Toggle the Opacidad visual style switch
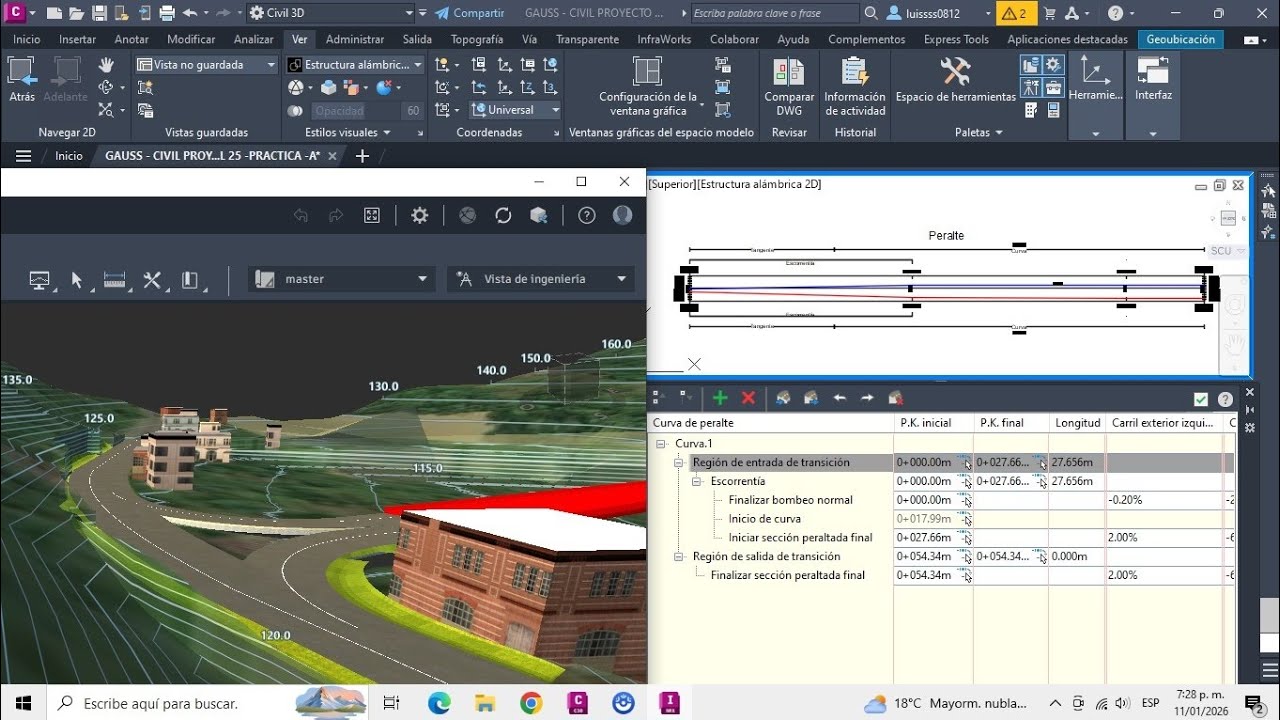 coord(295,111)
